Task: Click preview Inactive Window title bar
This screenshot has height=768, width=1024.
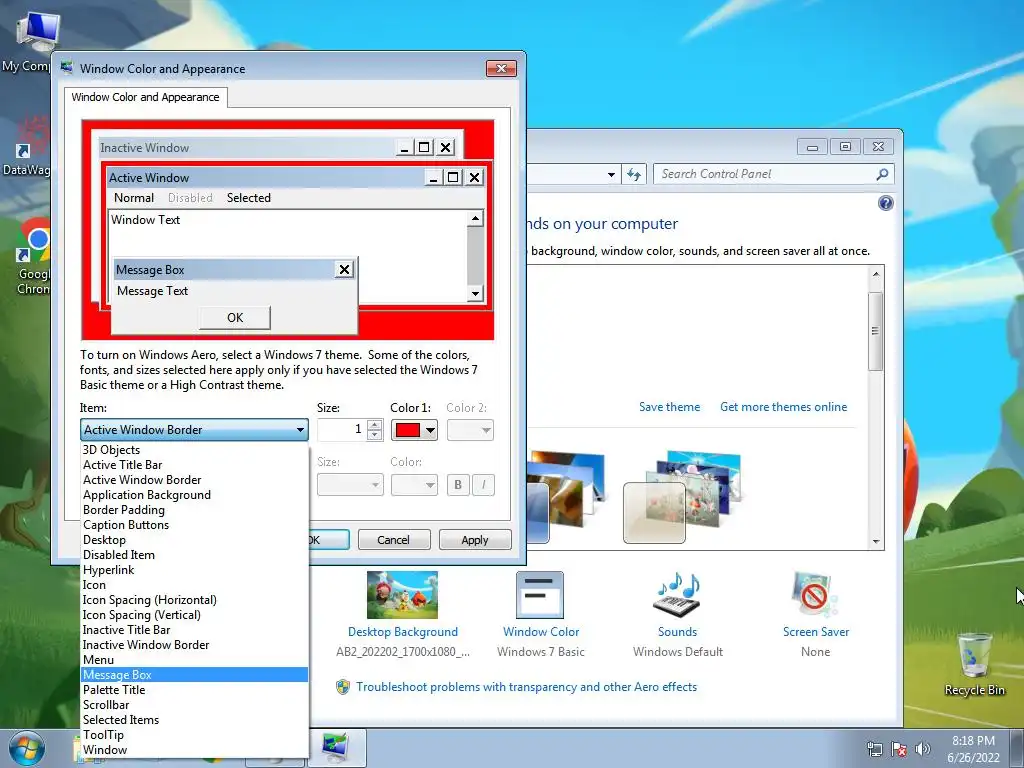Action: coord(247,148)
